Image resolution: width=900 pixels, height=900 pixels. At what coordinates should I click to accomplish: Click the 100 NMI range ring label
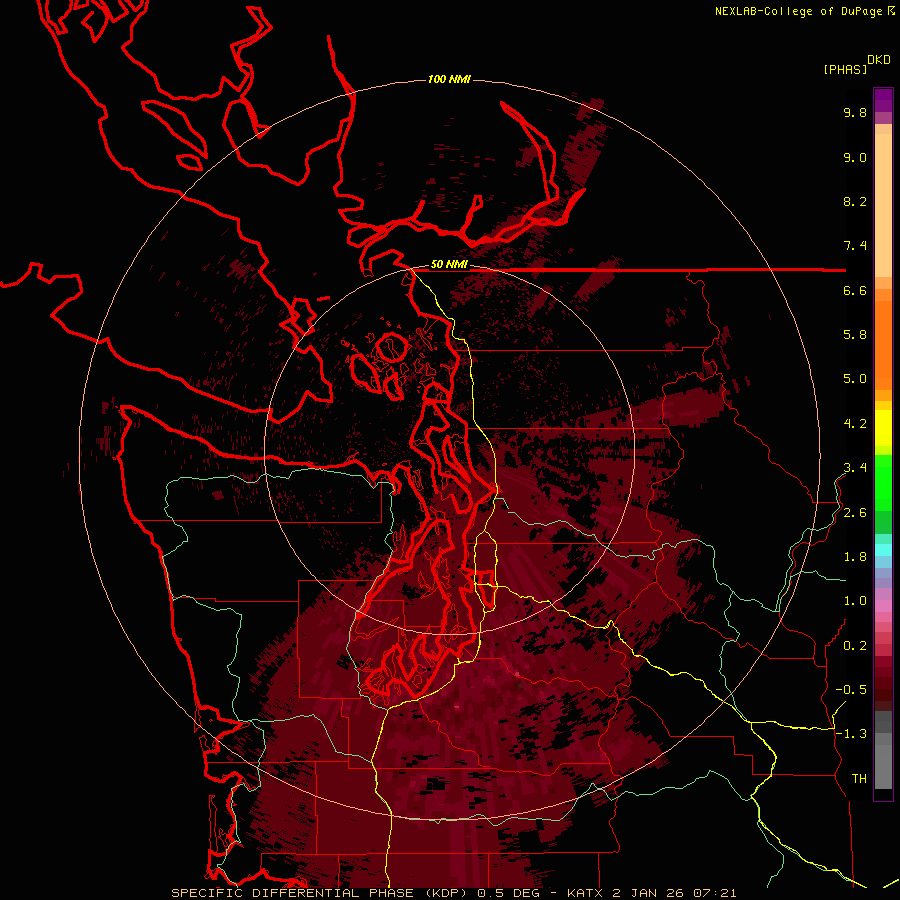449,79
